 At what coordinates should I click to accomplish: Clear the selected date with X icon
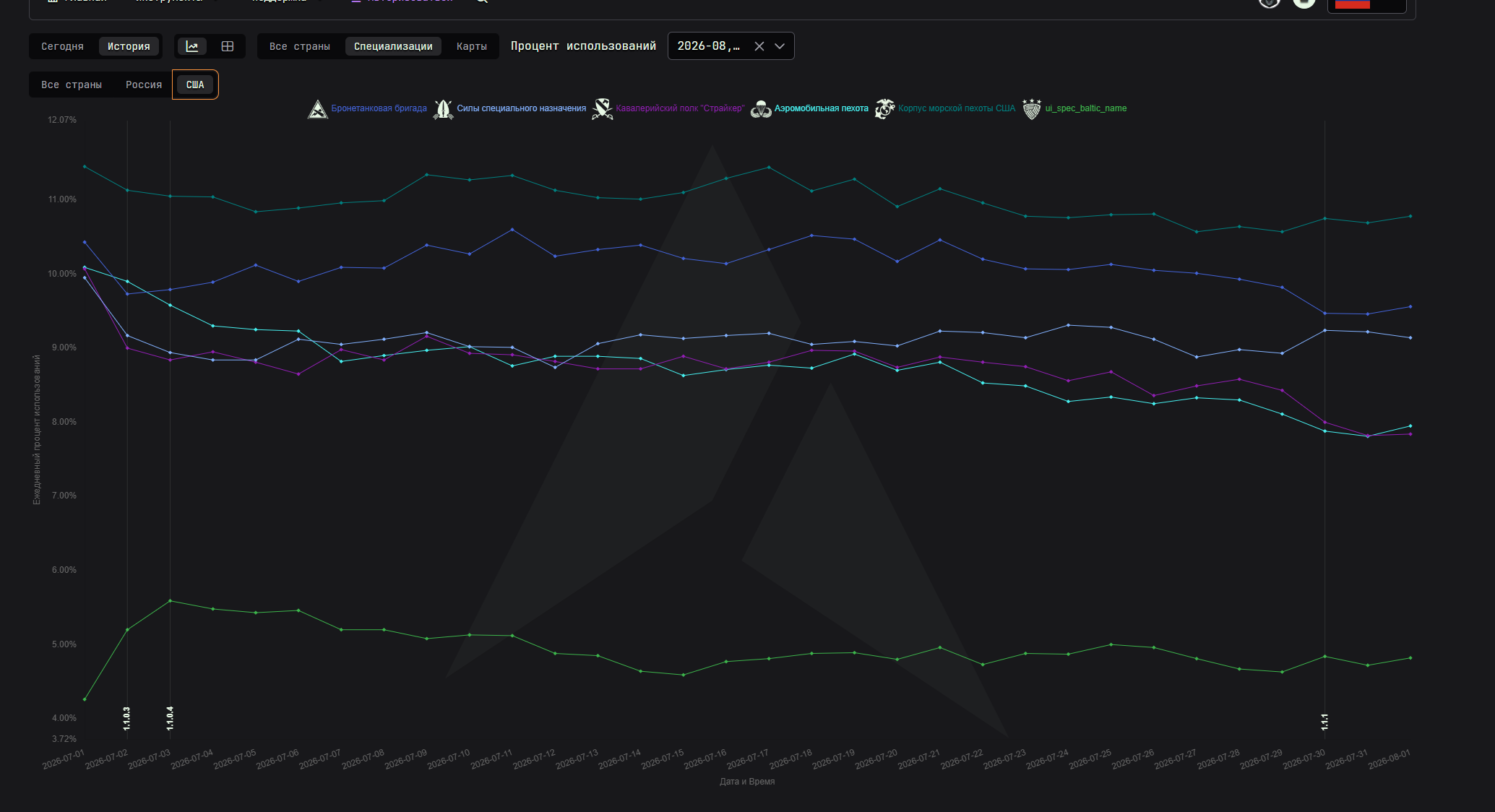pyautogui.click(x=759, y=46)
